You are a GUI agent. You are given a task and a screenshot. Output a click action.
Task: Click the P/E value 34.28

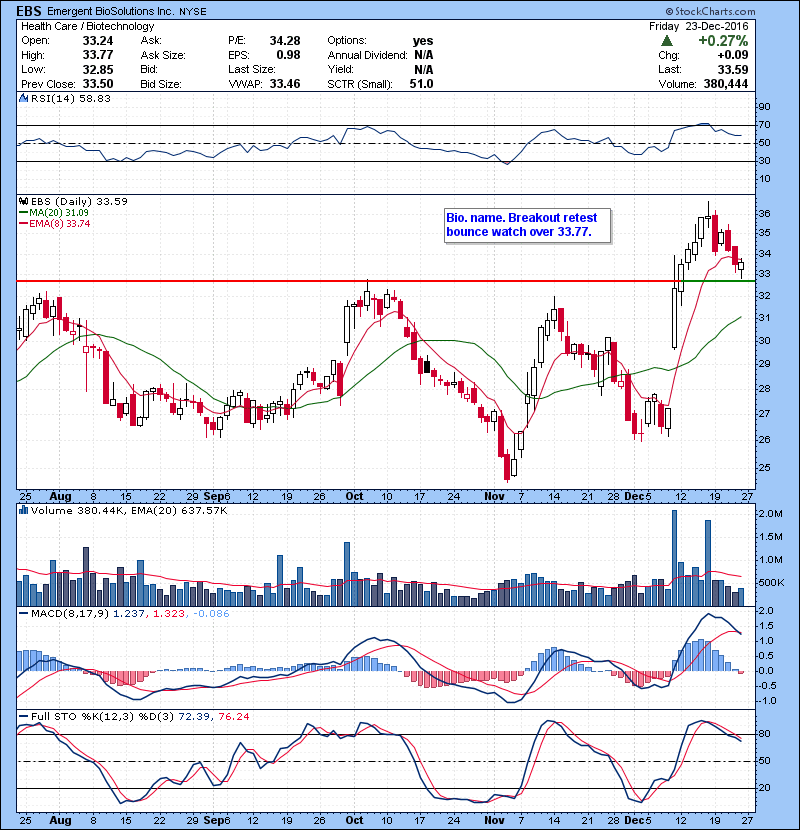point(285,41)
